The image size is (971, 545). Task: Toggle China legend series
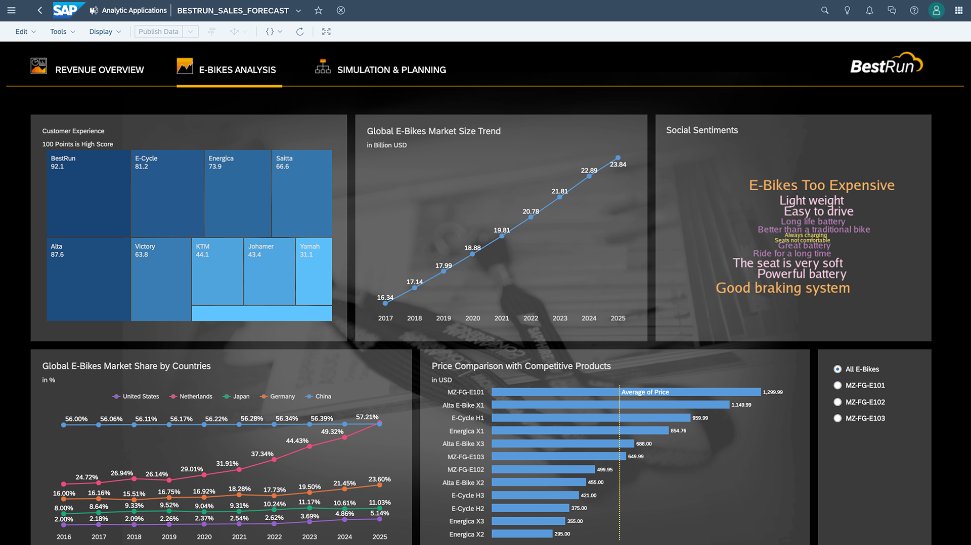click(319, 396)
